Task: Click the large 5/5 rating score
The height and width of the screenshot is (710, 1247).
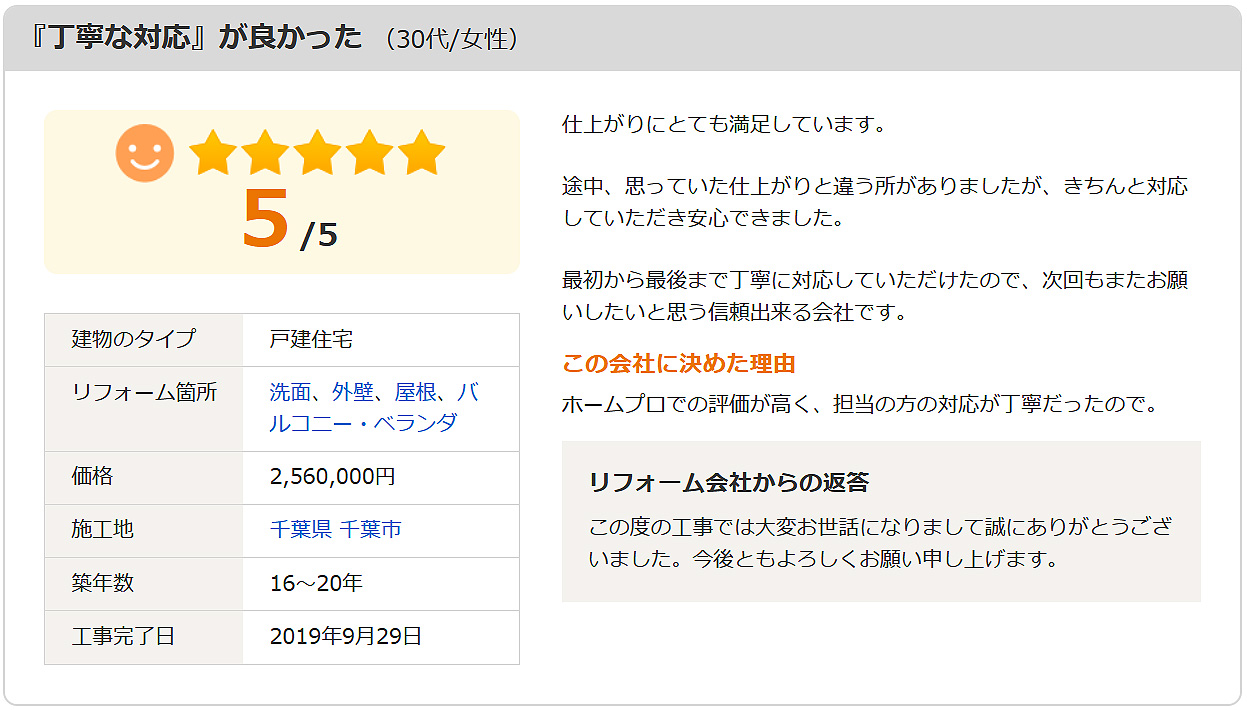Action: click(x=290, y=221)
